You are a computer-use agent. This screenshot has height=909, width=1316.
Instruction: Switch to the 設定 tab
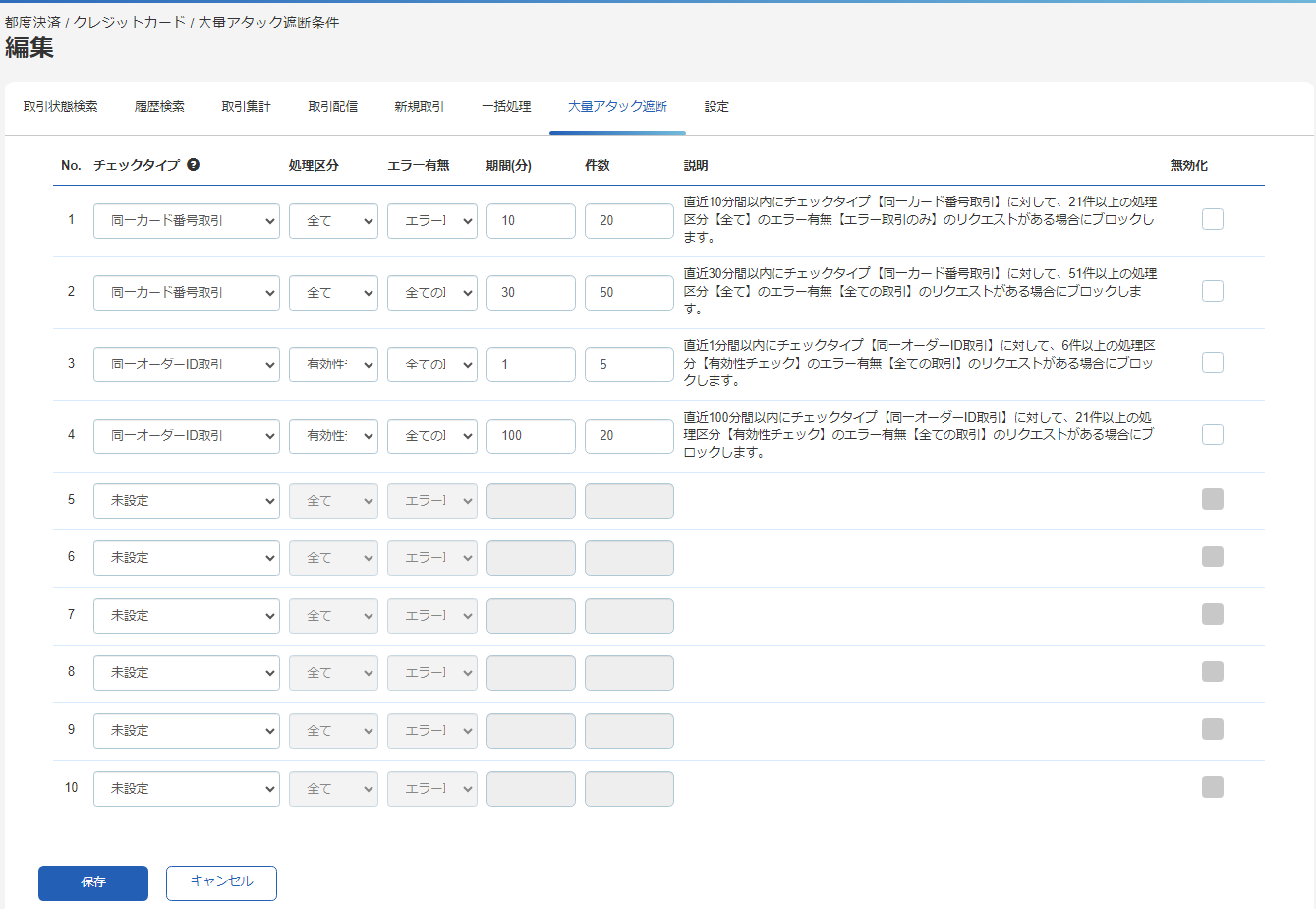(716, 107)
